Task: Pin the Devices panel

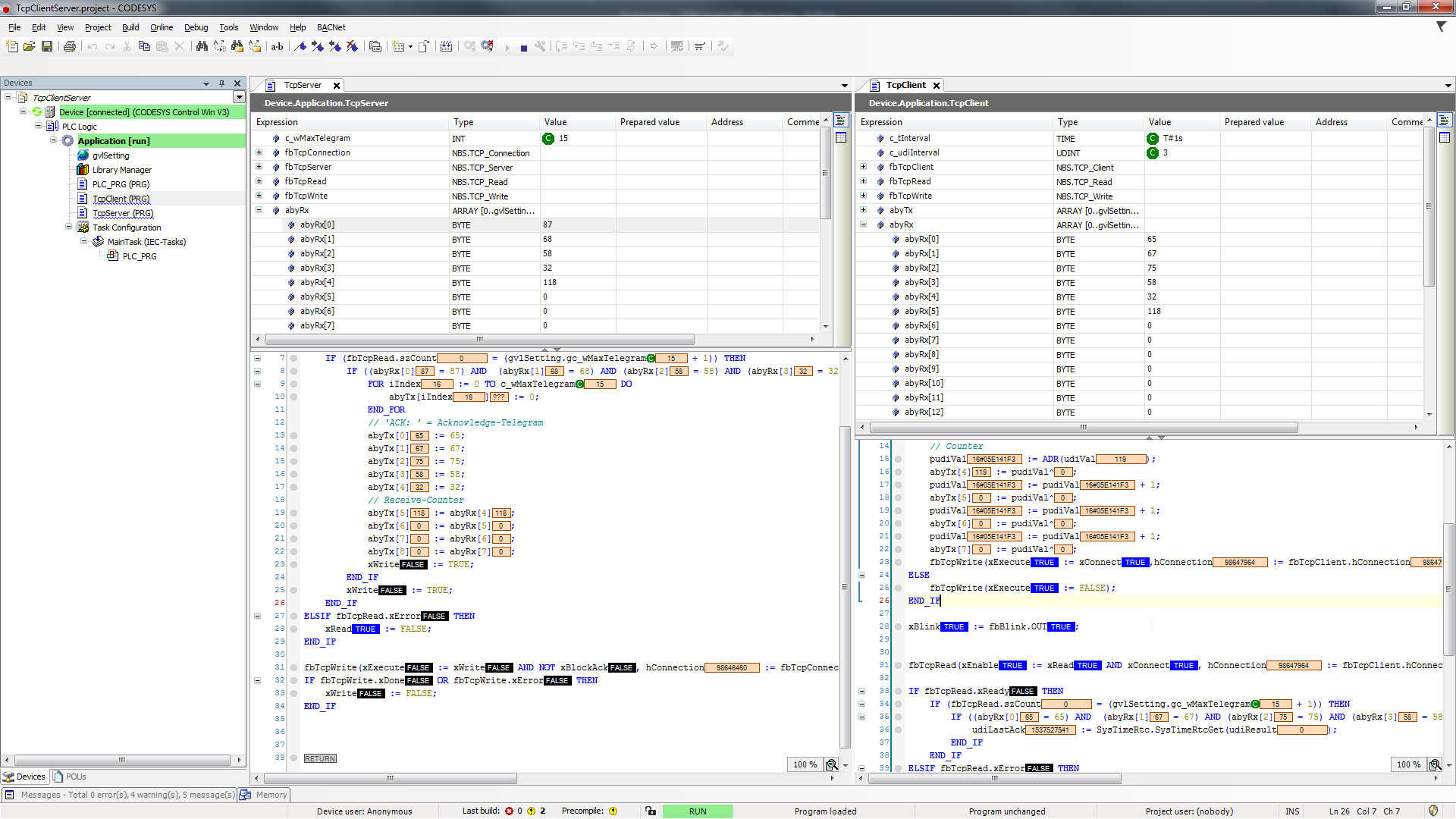Action: coord(221,83)
